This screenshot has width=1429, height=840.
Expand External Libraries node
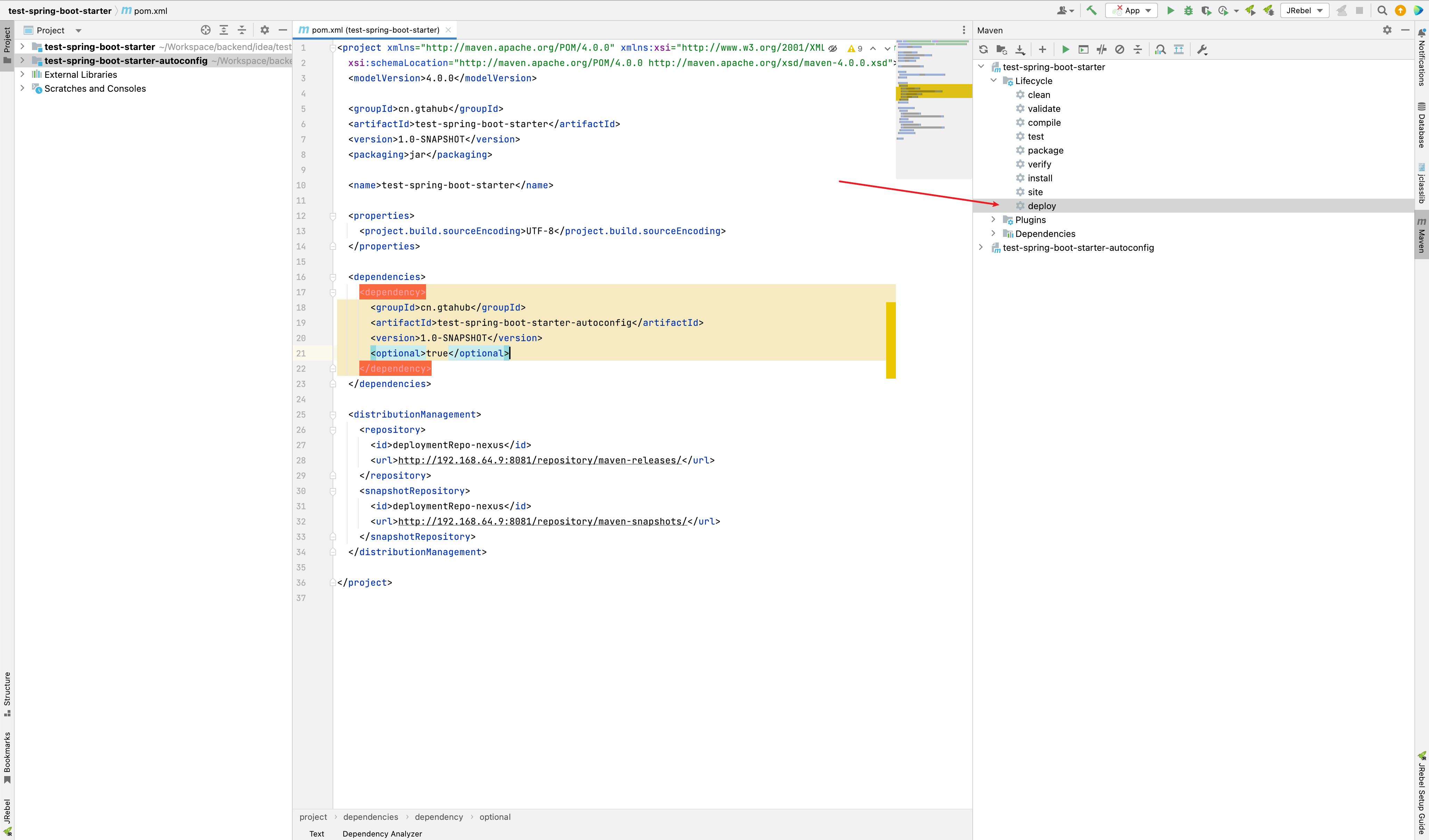(22, 74)
